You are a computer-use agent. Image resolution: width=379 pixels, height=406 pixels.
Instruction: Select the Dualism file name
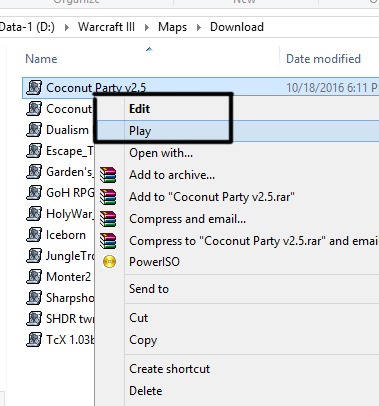click(67, 130)
